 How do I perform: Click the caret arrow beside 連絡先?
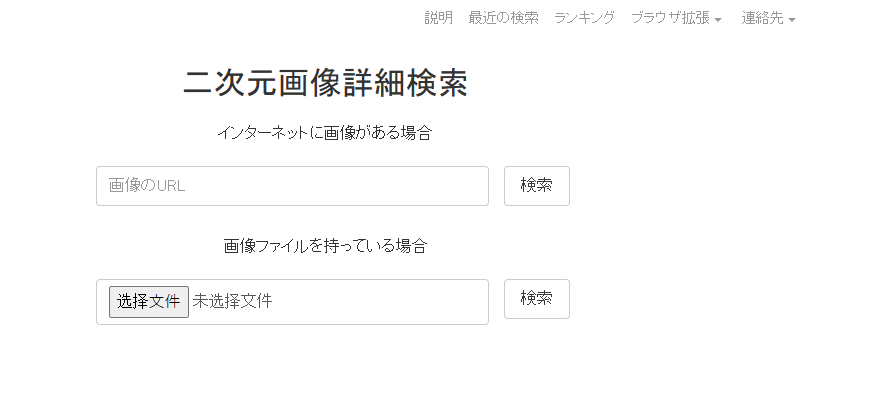[x=792, y=20]
